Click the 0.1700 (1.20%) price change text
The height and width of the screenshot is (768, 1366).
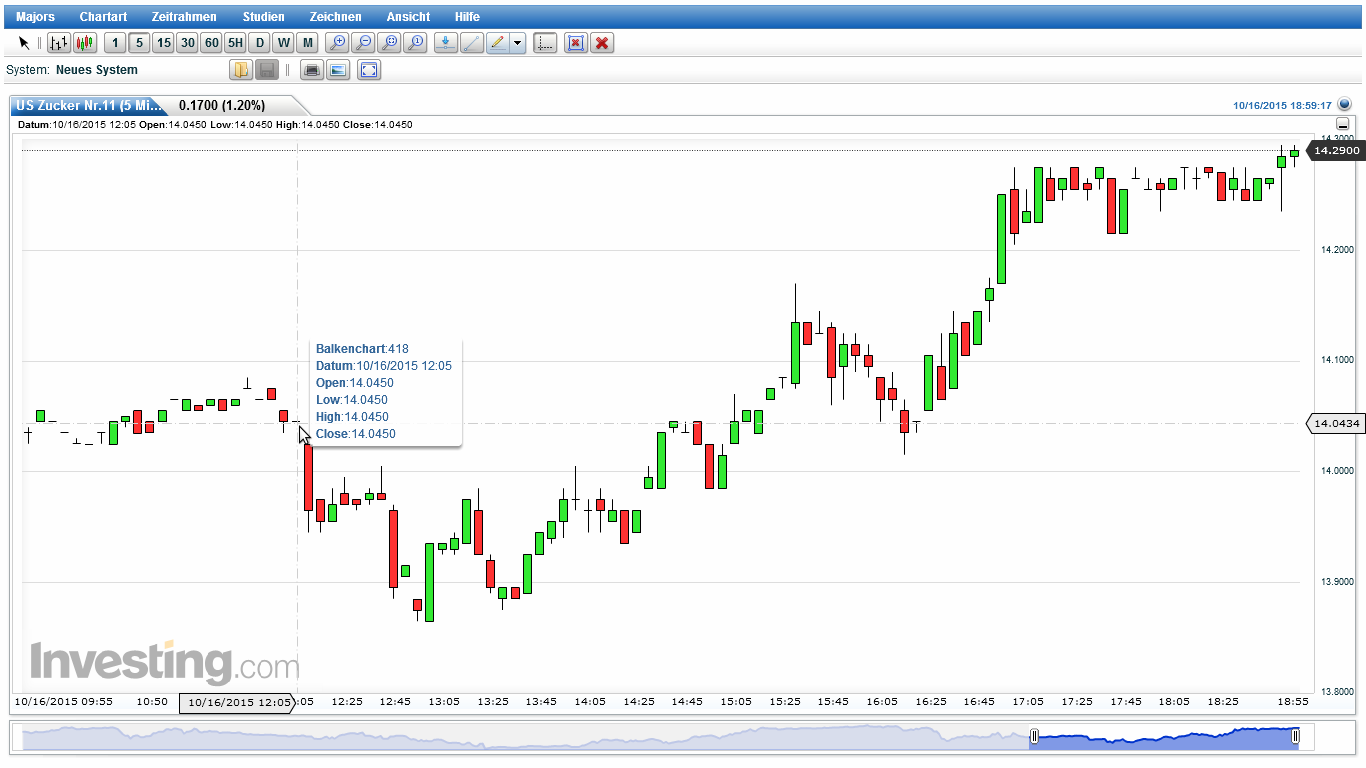(222, 105)
